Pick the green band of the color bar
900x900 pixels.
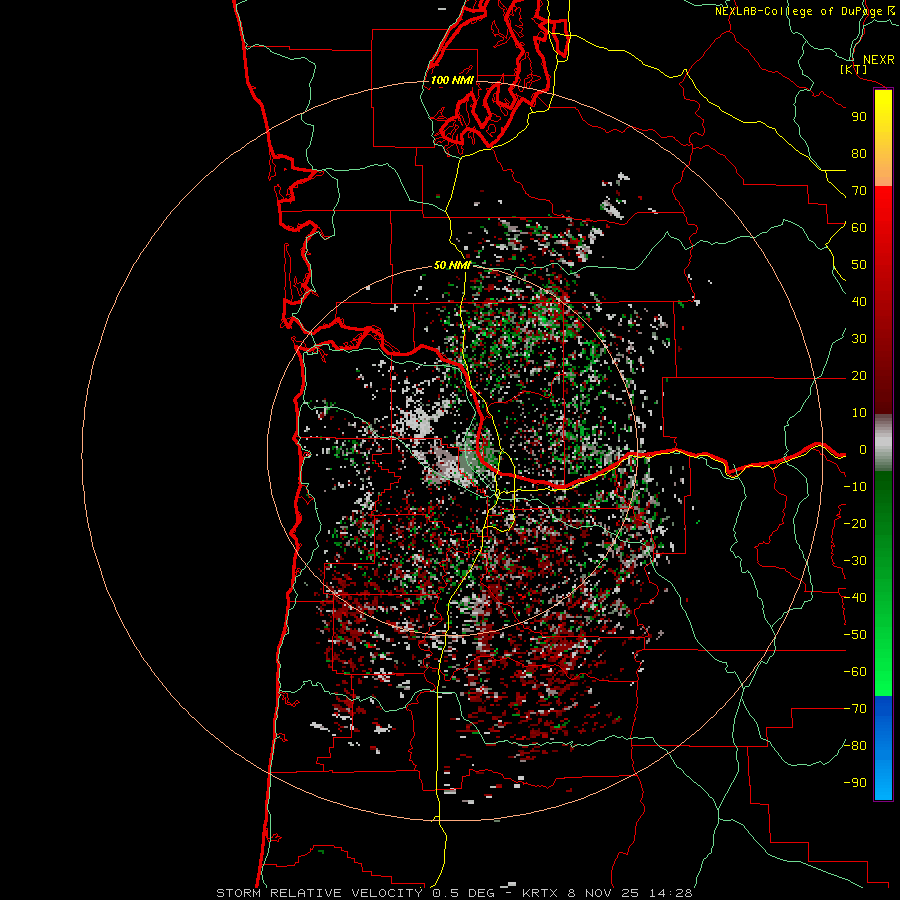(883, 584)
